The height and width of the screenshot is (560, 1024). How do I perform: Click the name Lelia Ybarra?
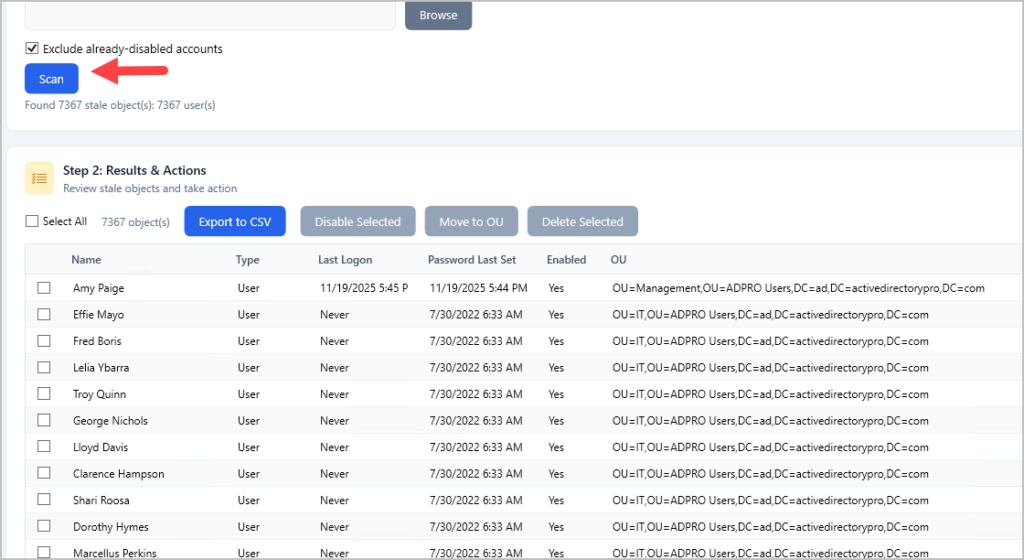point(101,367)
